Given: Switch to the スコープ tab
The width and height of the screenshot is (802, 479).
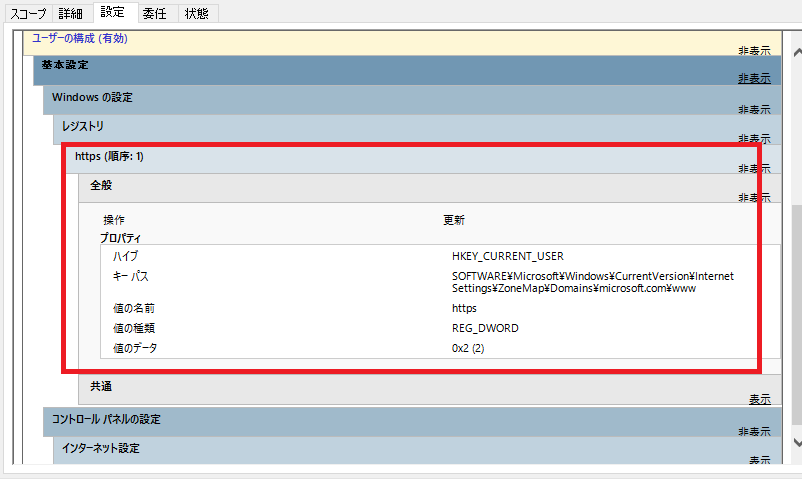Looking at the screenshot, I should coord(26,13).
